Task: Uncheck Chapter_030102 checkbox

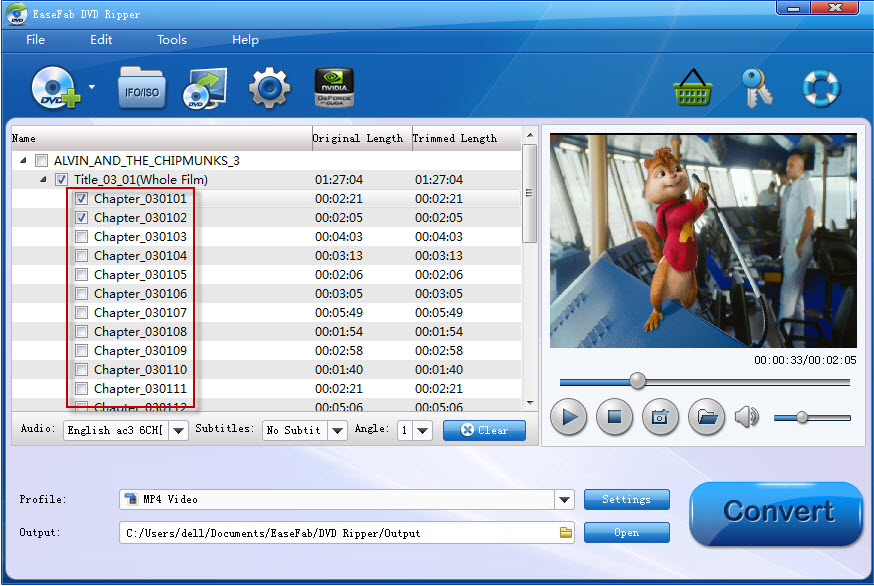Action: point(81,217)
